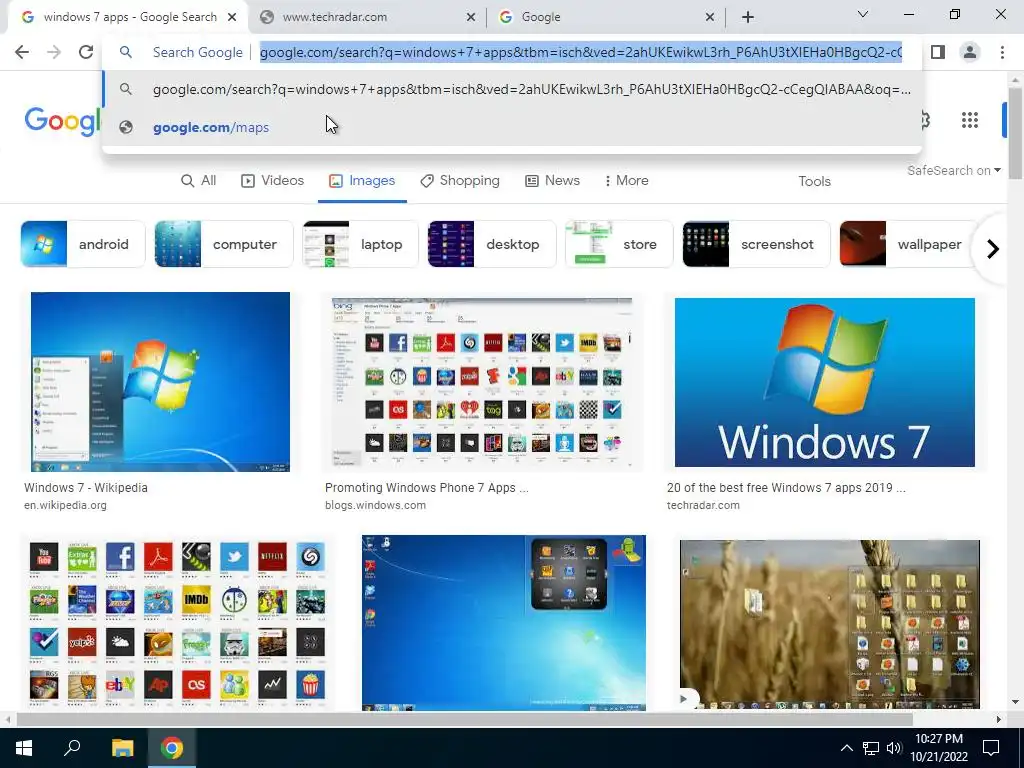Open the taskbar clock showing 10:27 PM

[939, 748]
